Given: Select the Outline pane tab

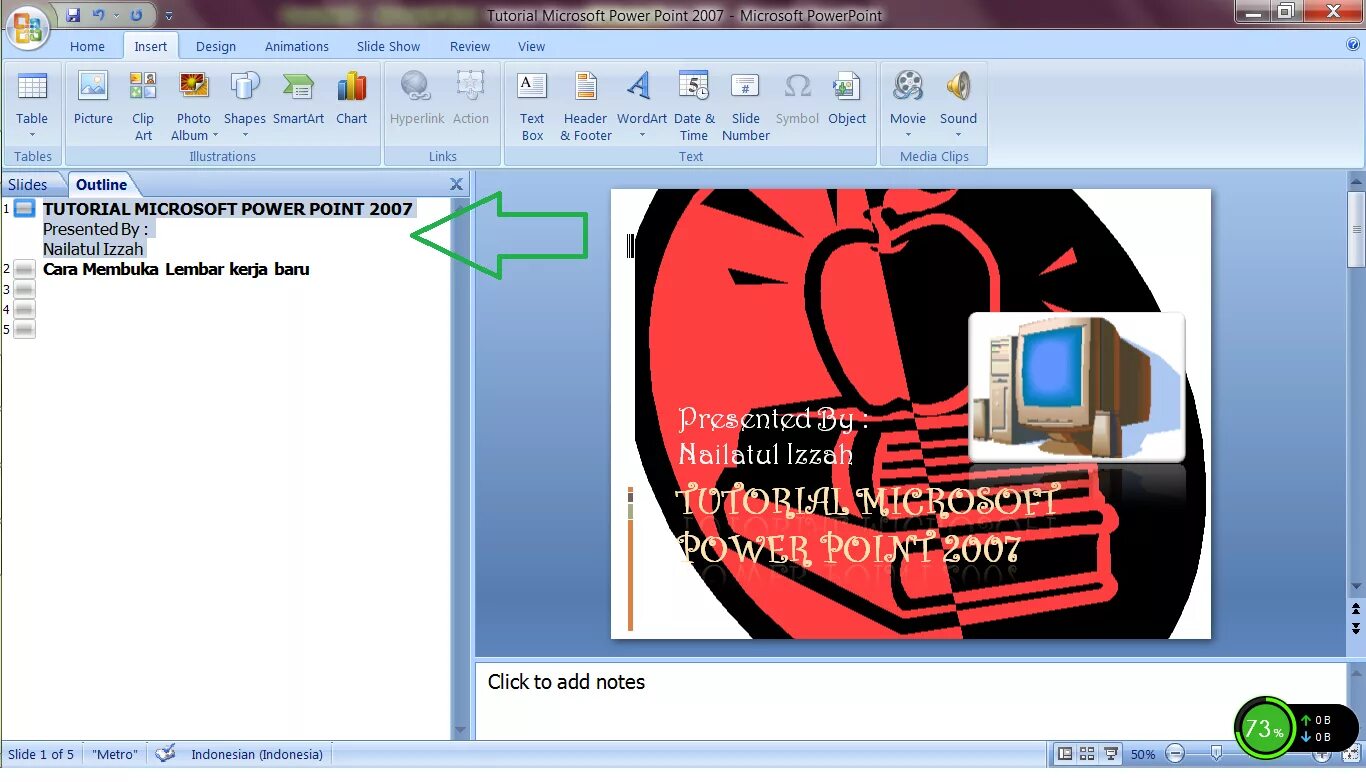Looking at the screenshot, I should pos(102,185).
